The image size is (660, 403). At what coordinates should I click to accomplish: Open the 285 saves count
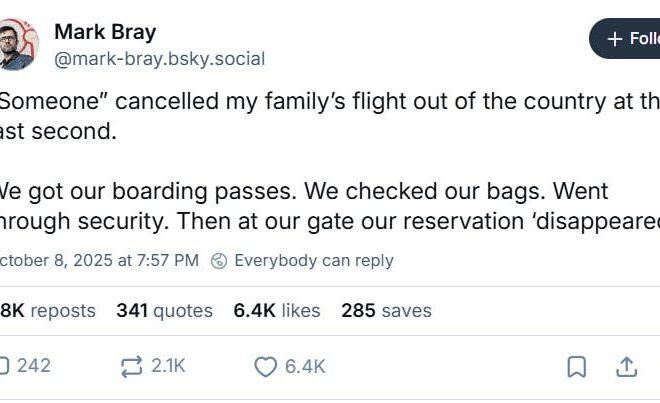coord(386,311)
